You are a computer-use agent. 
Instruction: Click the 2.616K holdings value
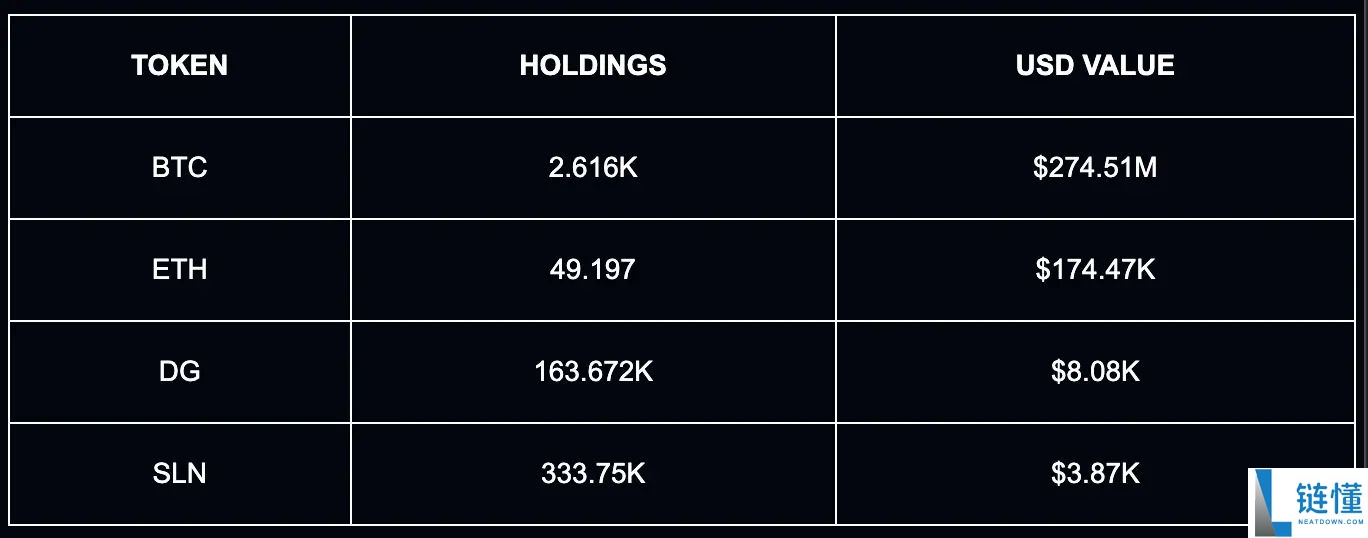pos(593,168)
